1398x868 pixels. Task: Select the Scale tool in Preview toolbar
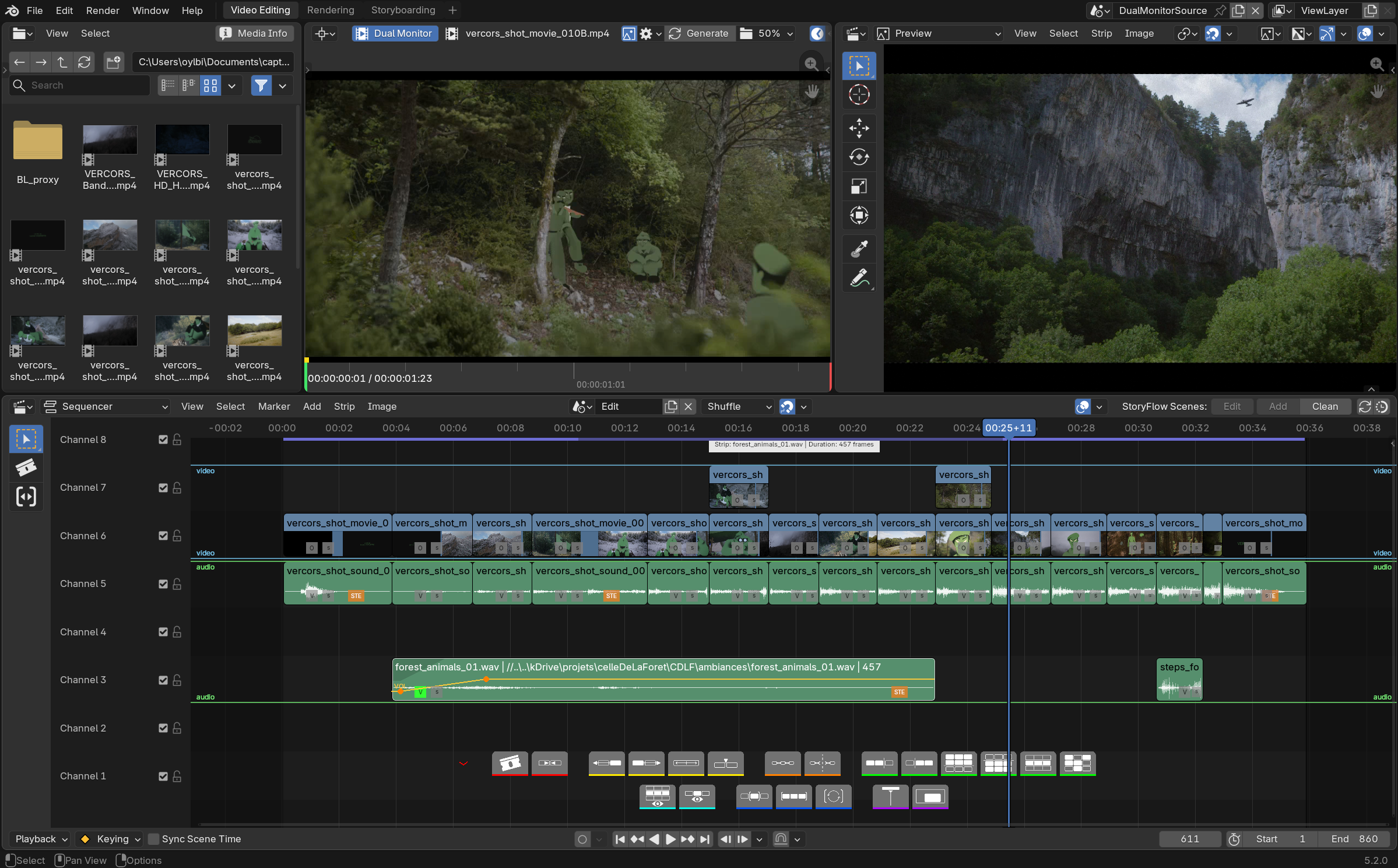tap(859, 186)
